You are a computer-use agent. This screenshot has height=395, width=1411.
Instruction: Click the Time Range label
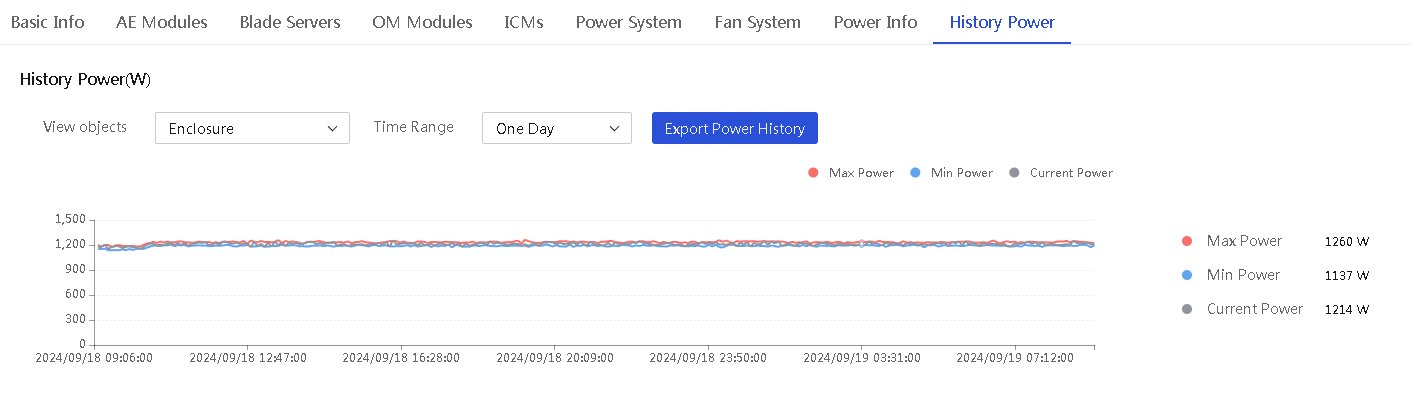coord(414,127)
